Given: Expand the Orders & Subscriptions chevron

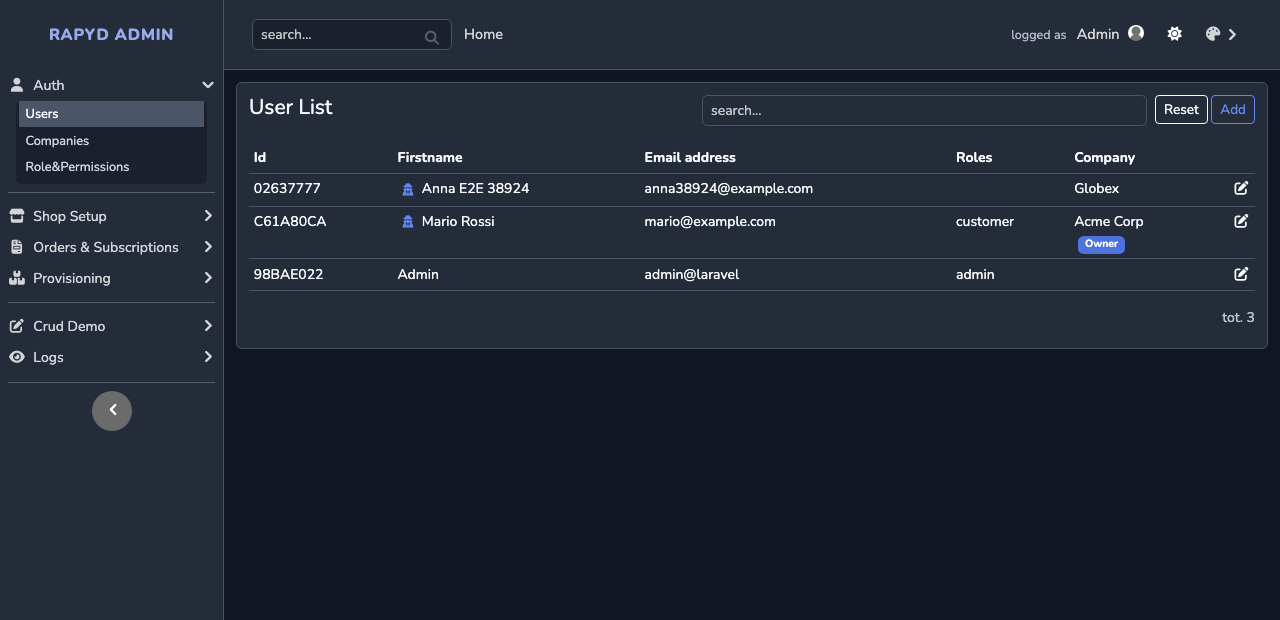Looking at the screenshot, I should coord(208,247).
